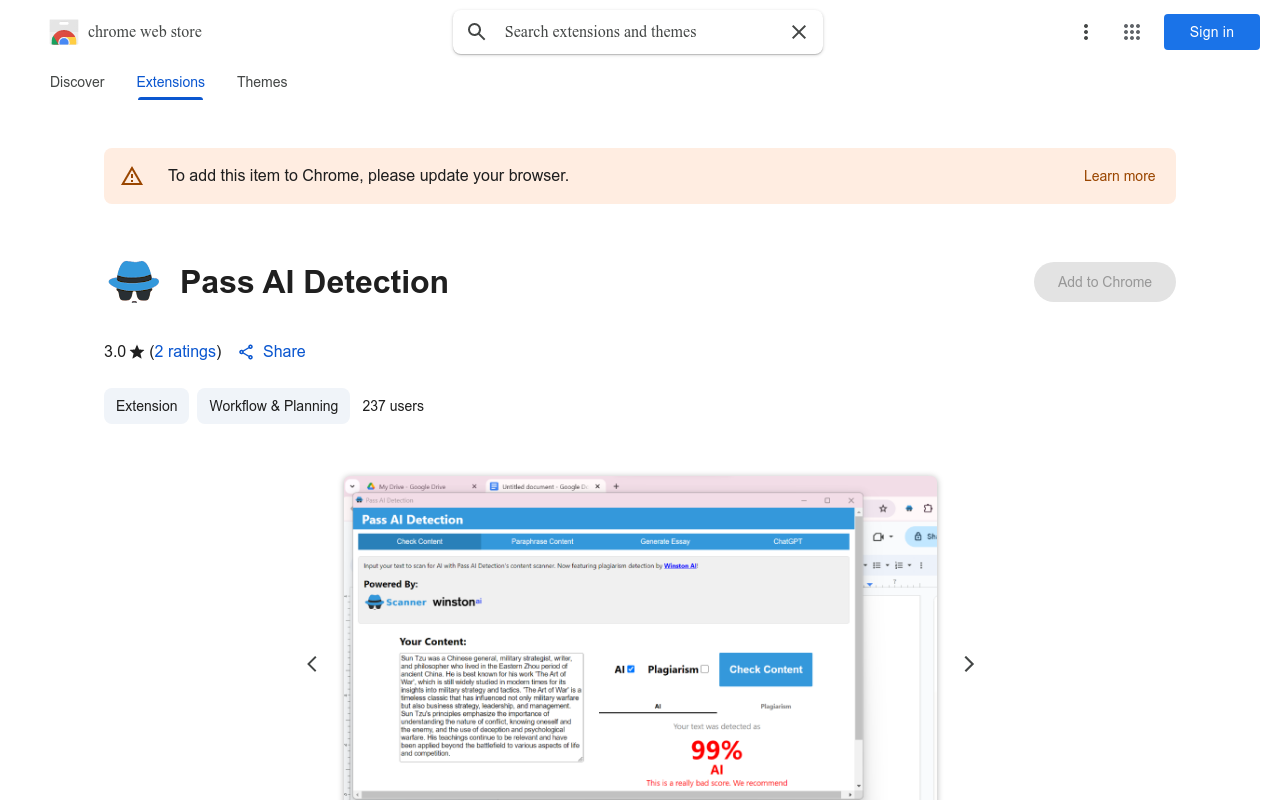Click the 3.0 star rating
The width and height of the screenshot is (1280, 800).
click(x=124, y=352)
